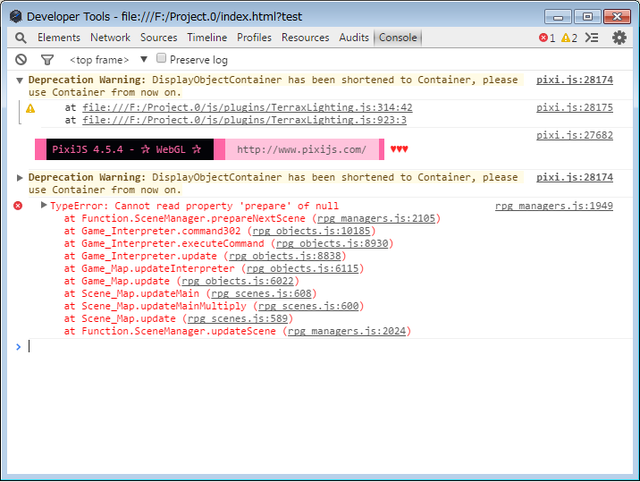Open the console filter funnel

[x=47, y=60]
